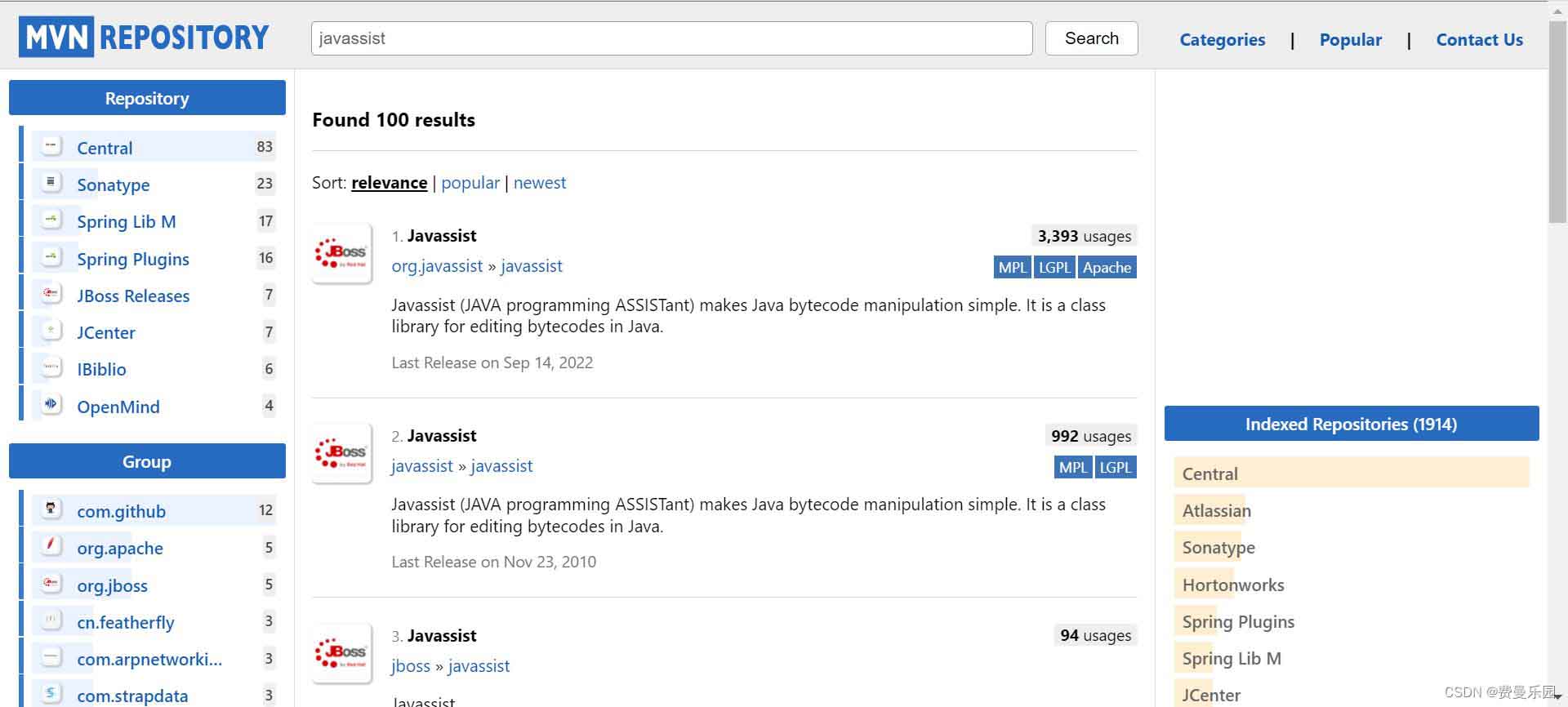Click MPL license tag in result 1
This screenshot has width=1568, height=707.
1013,267
